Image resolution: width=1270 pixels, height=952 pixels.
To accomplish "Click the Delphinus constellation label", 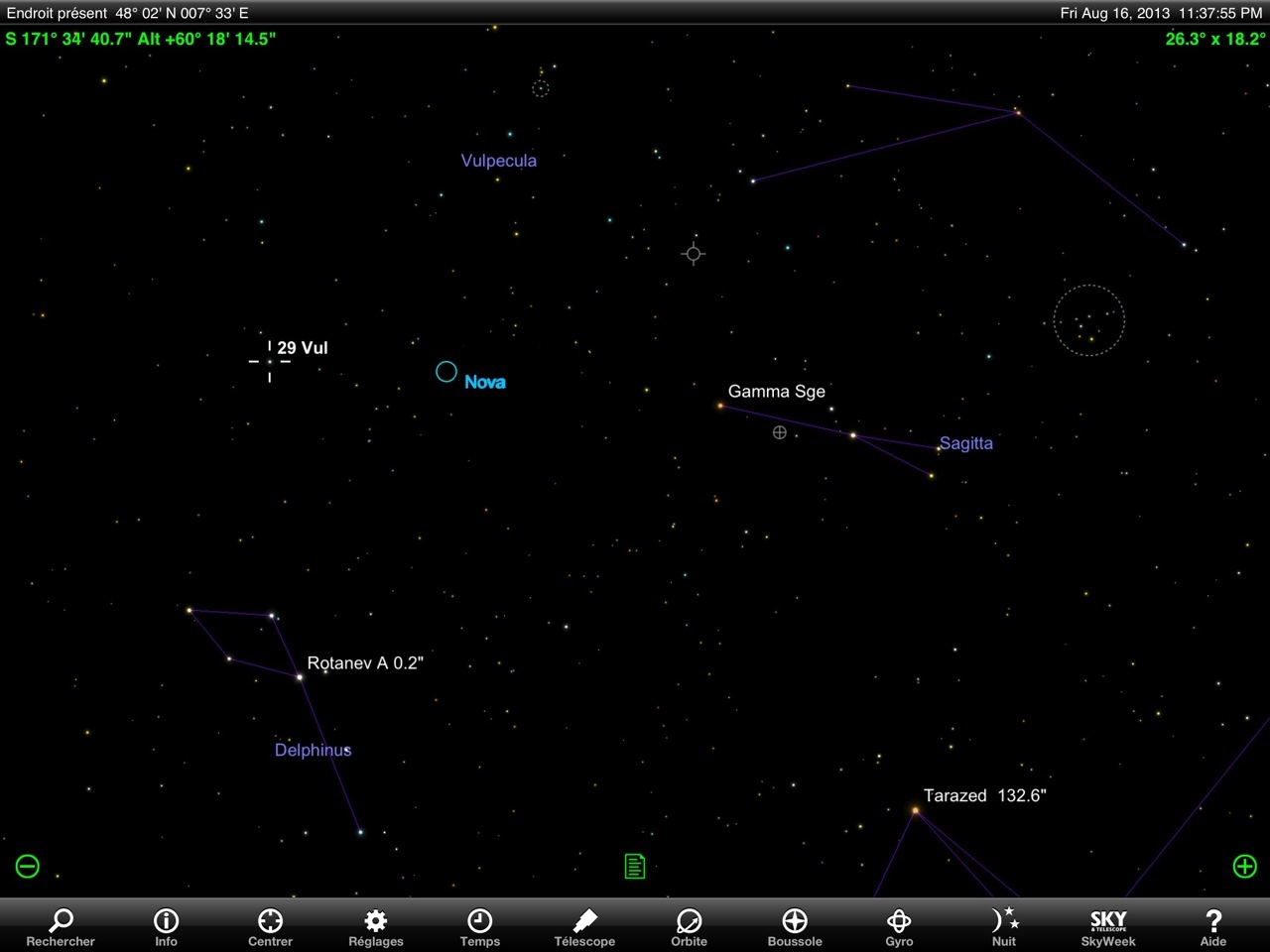I will pyautogui.click(x=314, y=751).
